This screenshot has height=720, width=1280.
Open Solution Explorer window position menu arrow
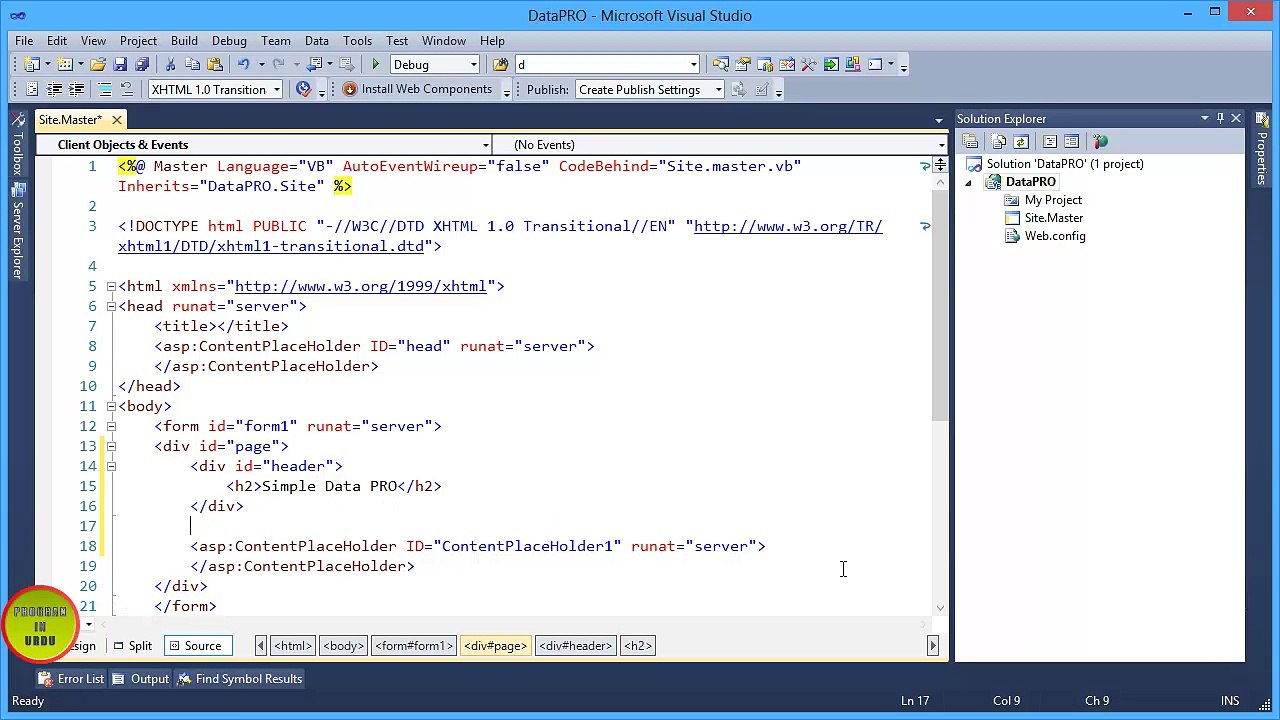[x=1204, y=118]
